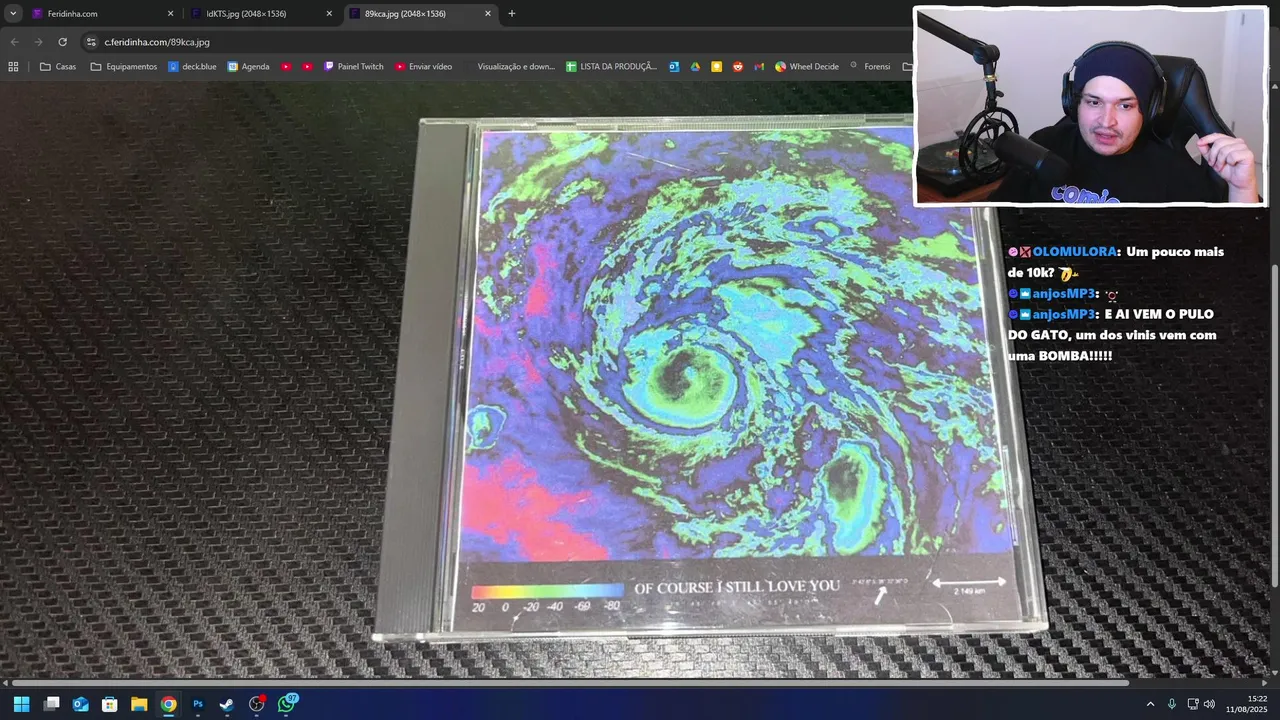Go back to the previous page
This screenshot has width=1280, height=720.
[x=14, y=42]
